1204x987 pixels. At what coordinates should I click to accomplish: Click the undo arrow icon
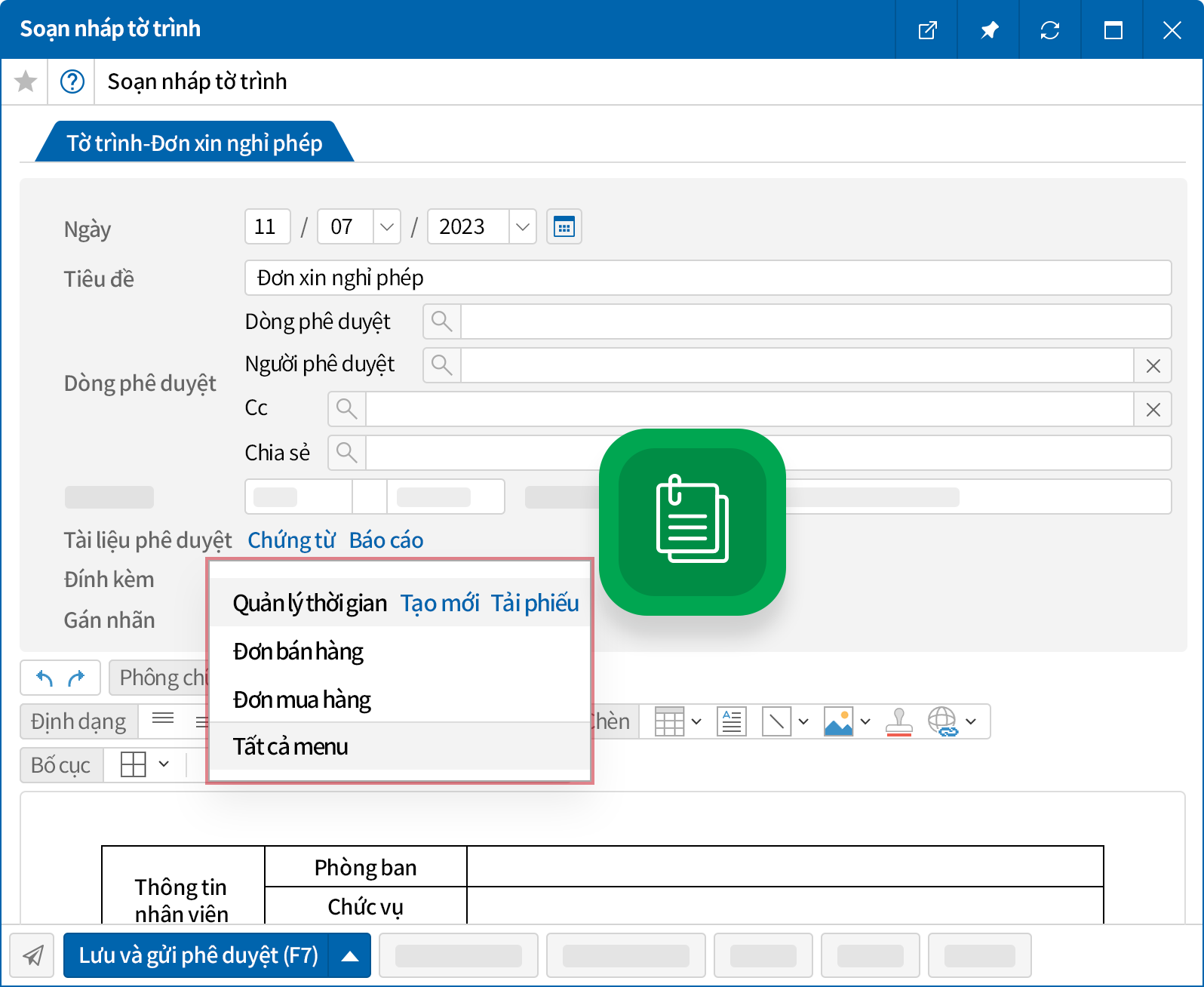tap(45, 678)
